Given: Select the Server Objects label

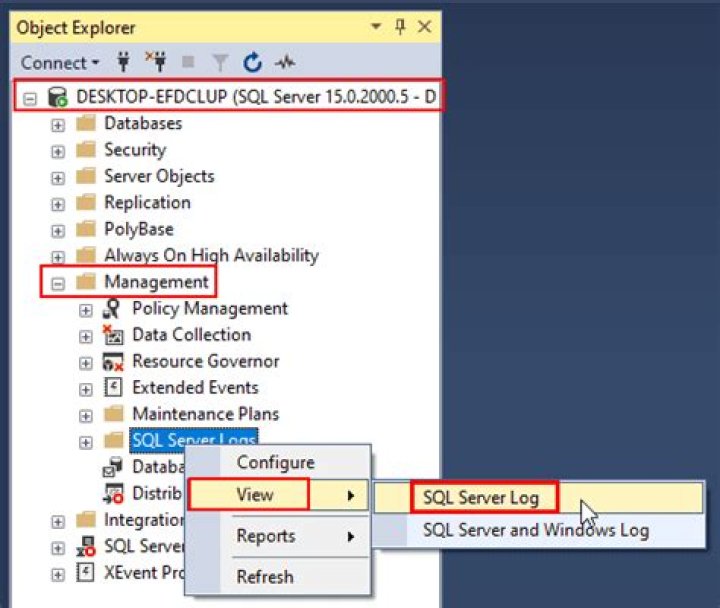Looking at the screenshot, I should [x=159, y=176].
